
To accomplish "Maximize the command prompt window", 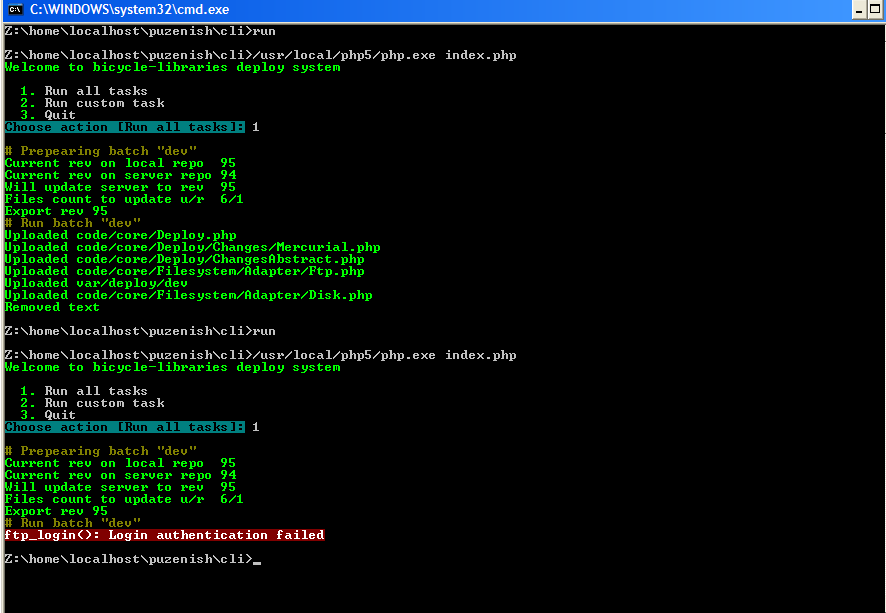I will pyautogui.click(x=877, y=10).
